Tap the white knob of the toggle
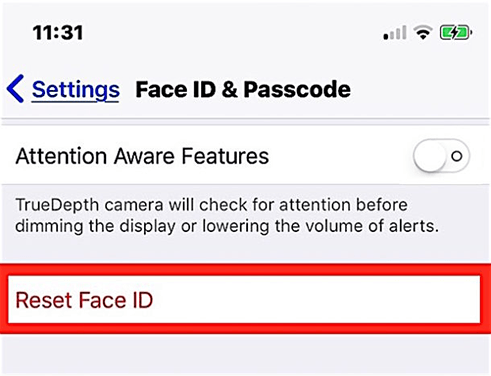This screenshot has height=376, width=491. tap(430, 156)
